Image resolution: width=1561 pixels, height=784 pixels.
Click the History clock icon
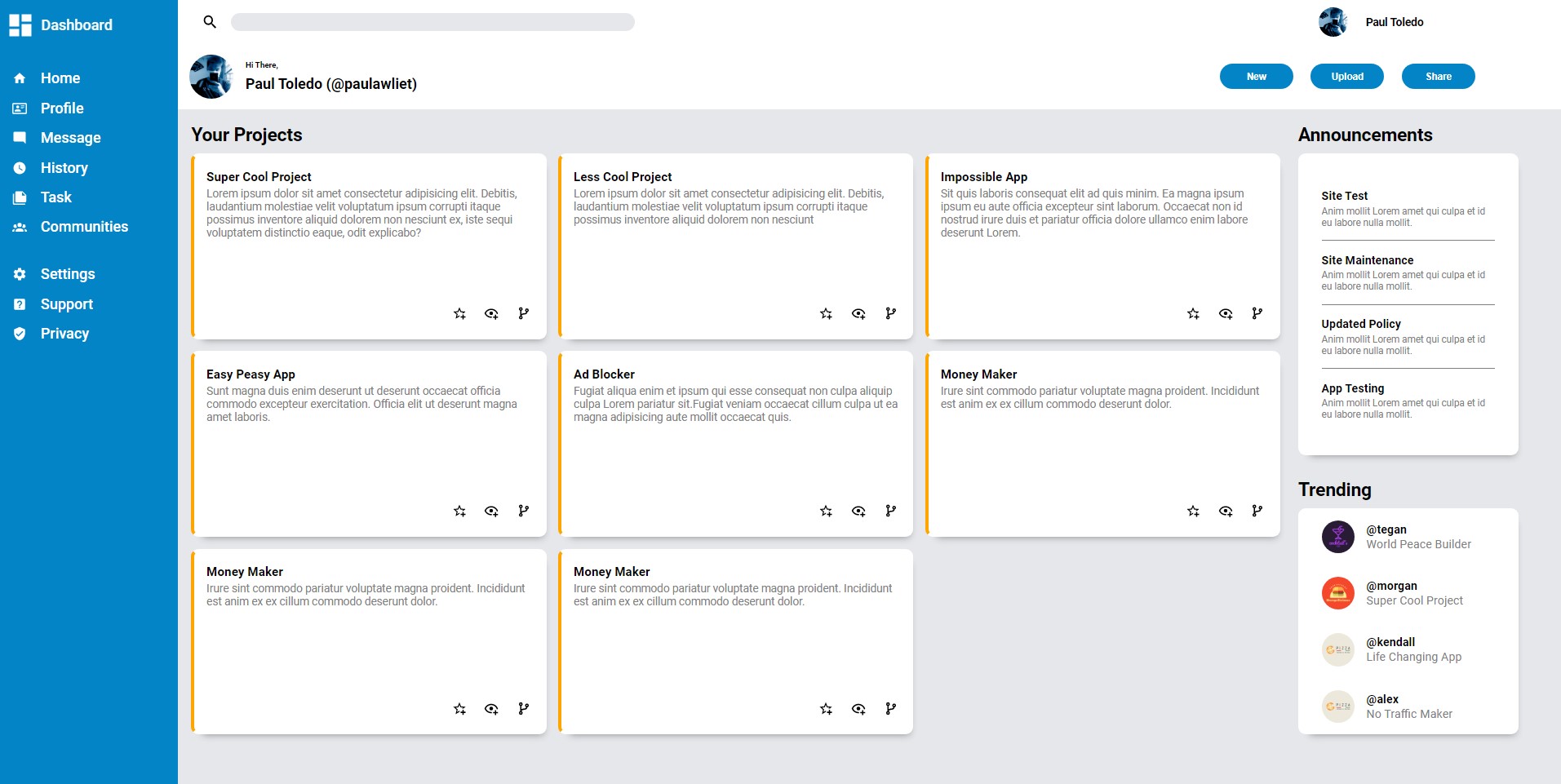[20, 167]
